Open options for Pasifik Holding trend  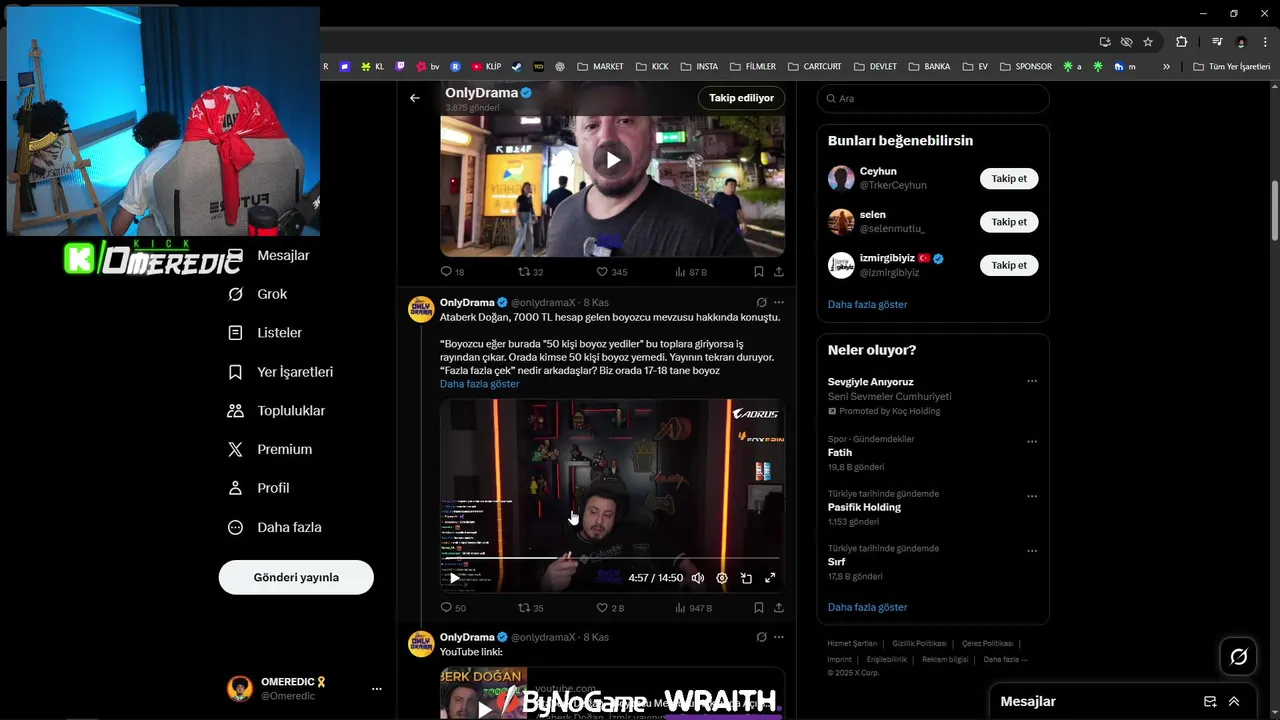(1032, 496)
